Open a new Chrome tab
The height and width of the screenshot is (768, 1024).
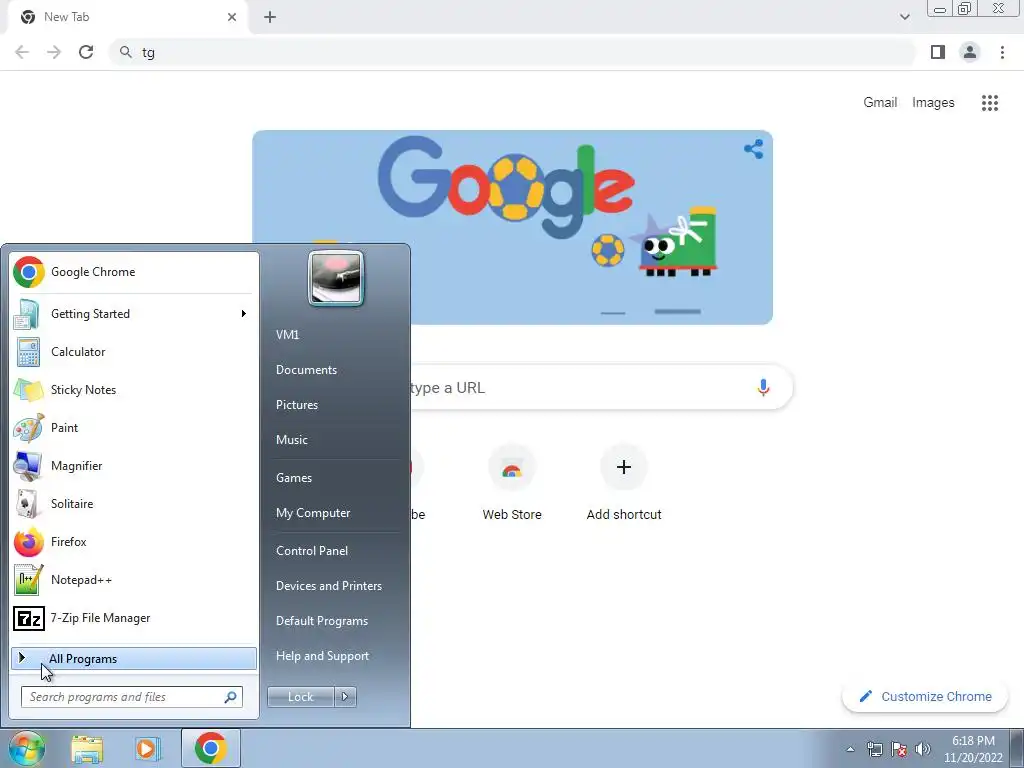(270, 17)
